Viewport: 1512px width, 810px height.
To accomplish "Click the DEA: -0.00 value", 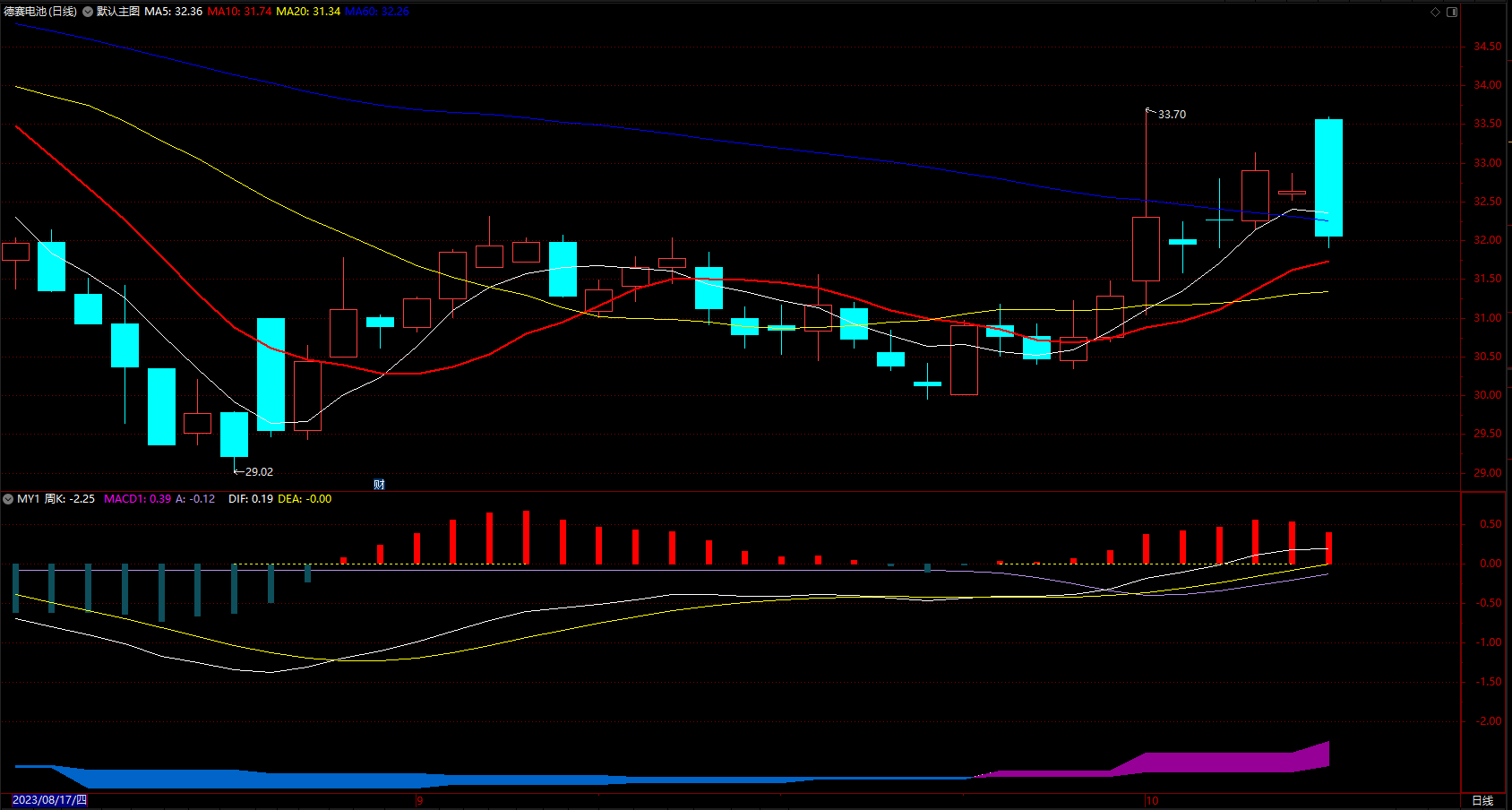I will point(305,499).
